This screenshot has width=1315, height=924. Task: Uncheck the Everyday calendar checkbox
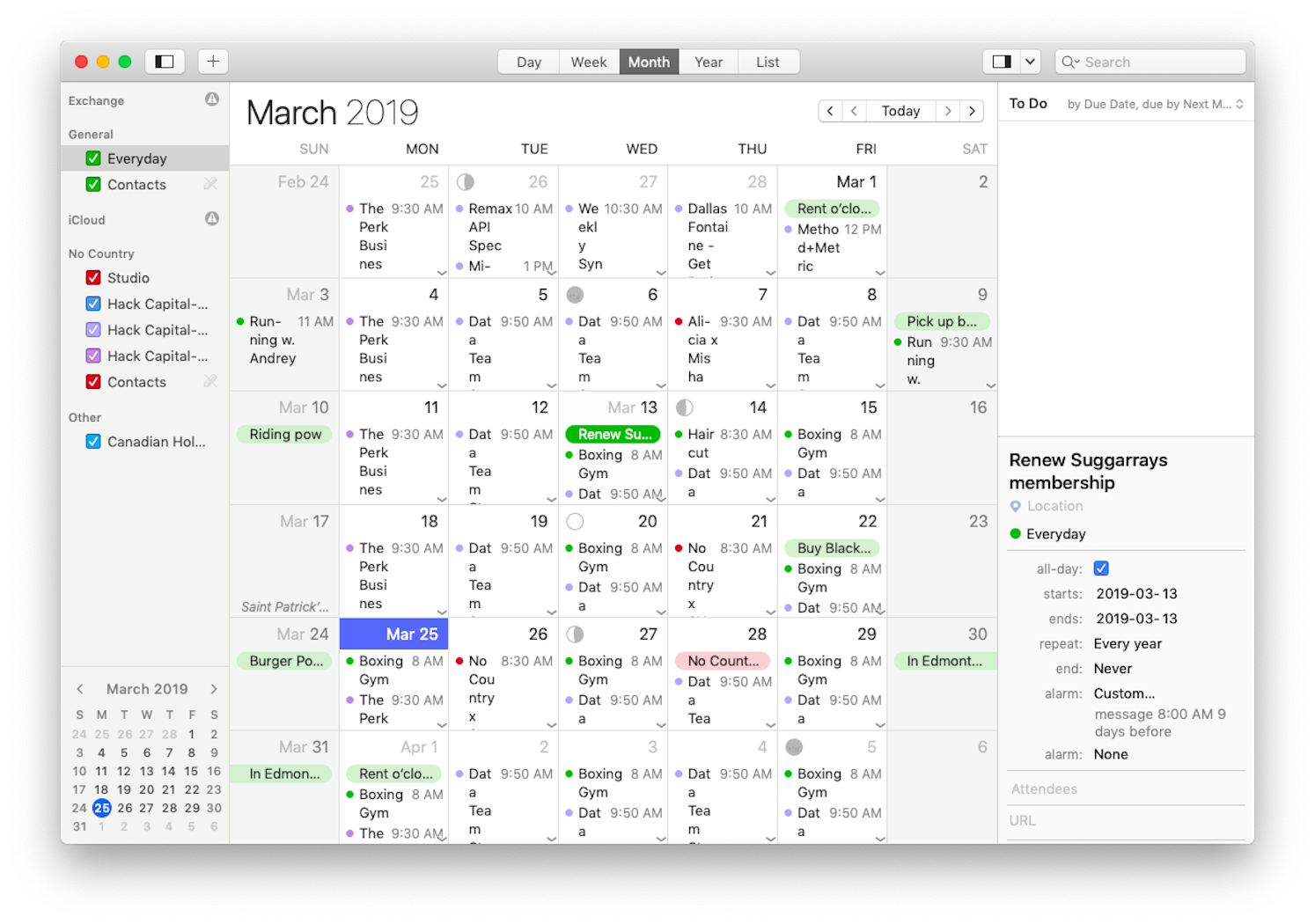(x=93, y=158)
